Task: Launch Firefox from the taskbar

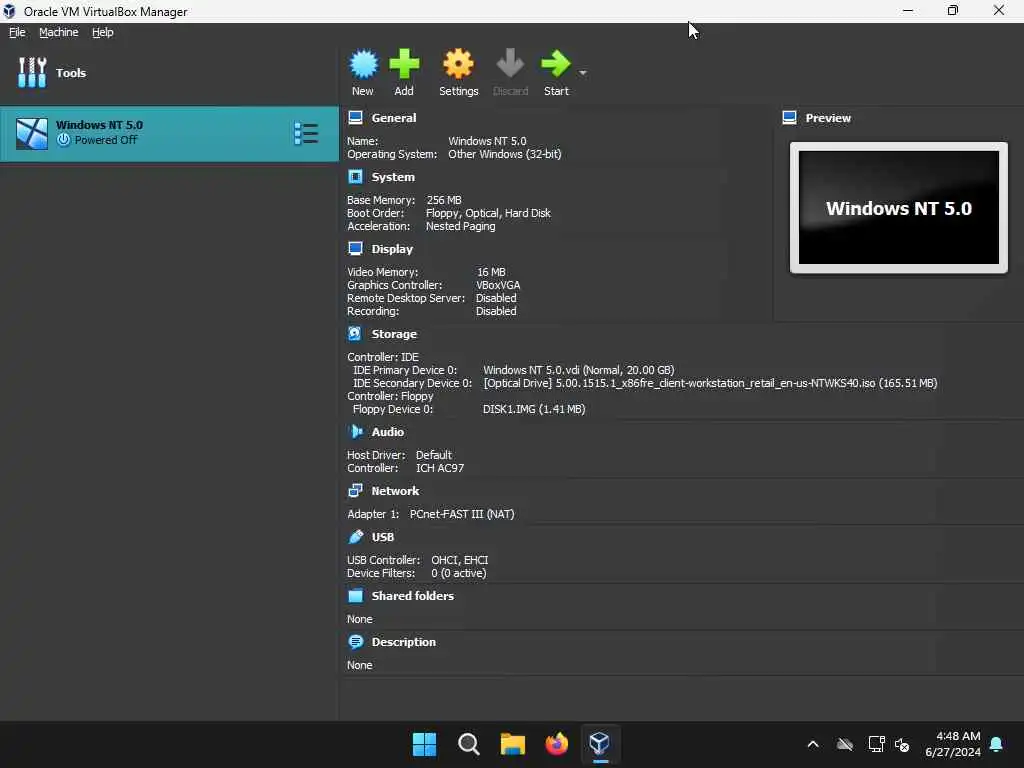Action: tap(556, 744)
